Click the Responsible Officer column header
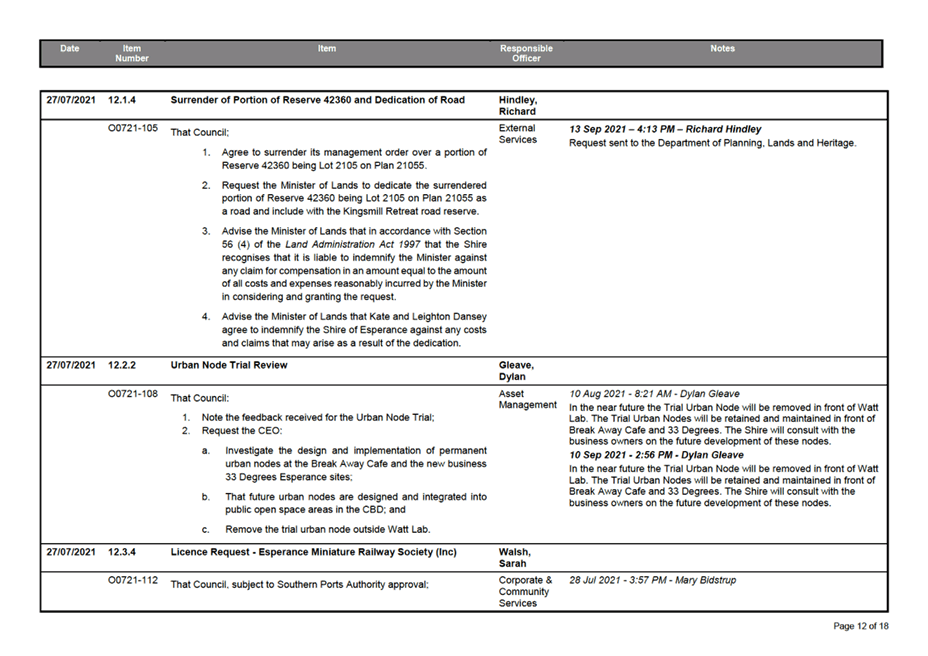The width and height of the screenshot is (928, 656). click(526, 52)
